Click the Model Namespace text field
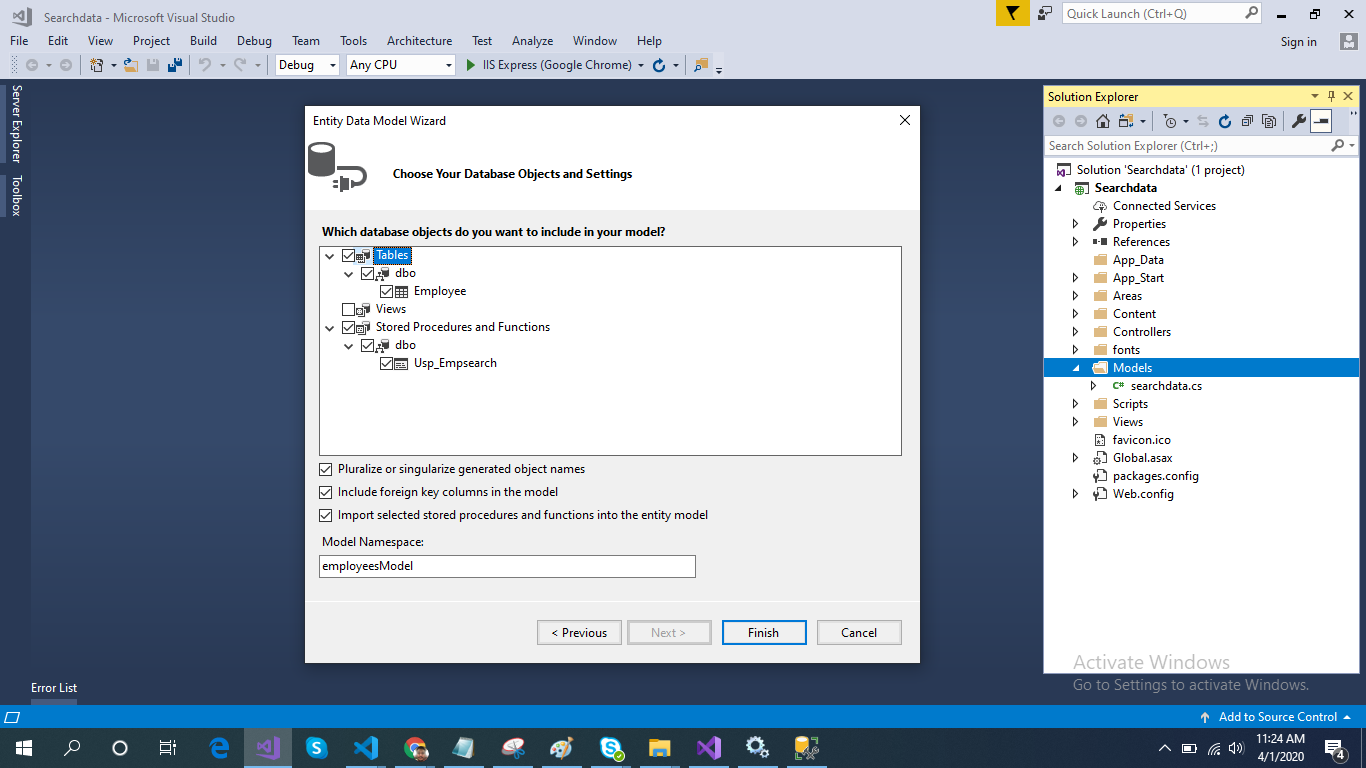Image resolution: width=1366 pixels, height=768 pixels. (507, 566)
